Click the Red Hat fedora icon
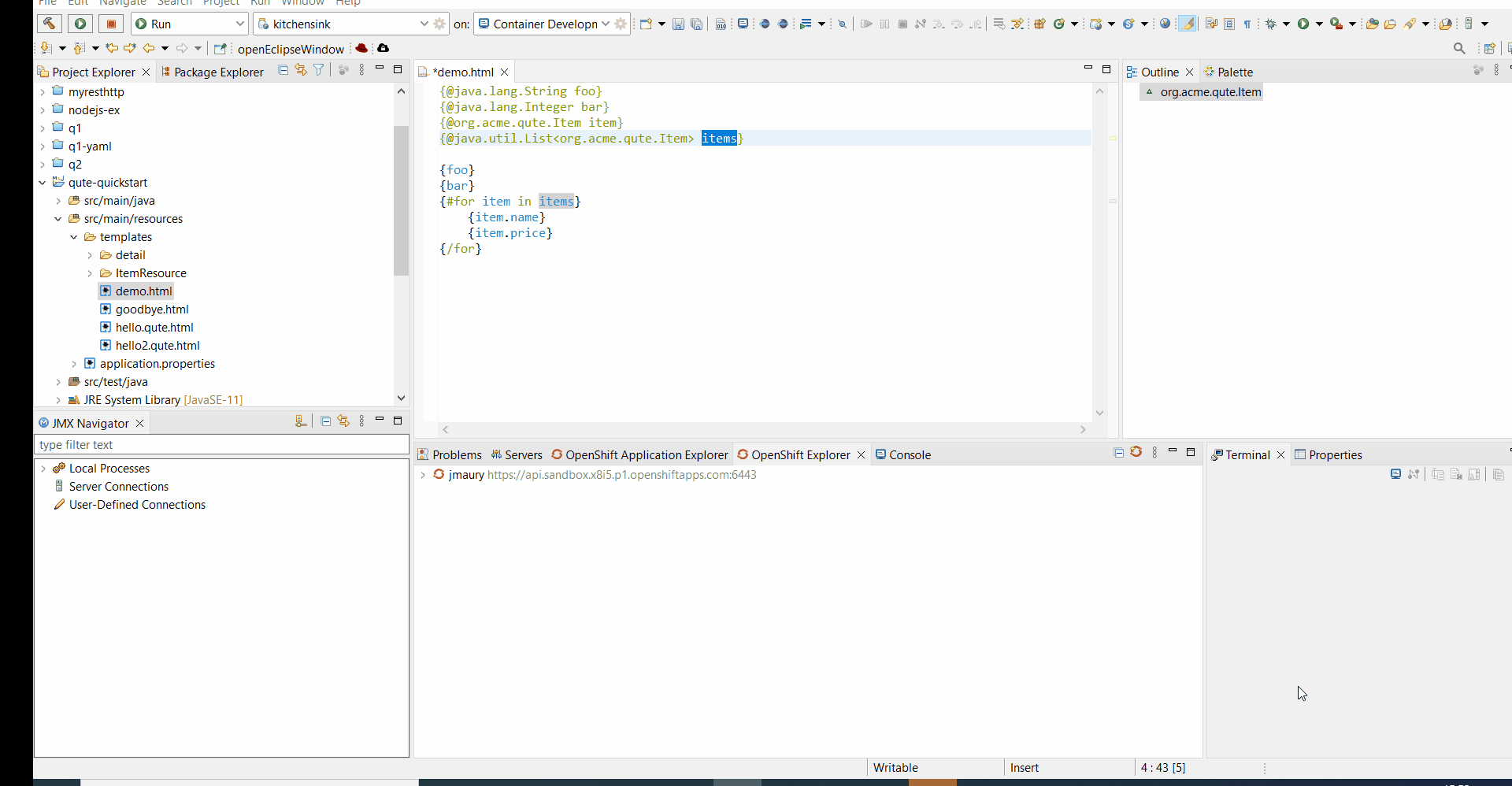The width and height of the screenshot is (1512, 786). [361, 48]
